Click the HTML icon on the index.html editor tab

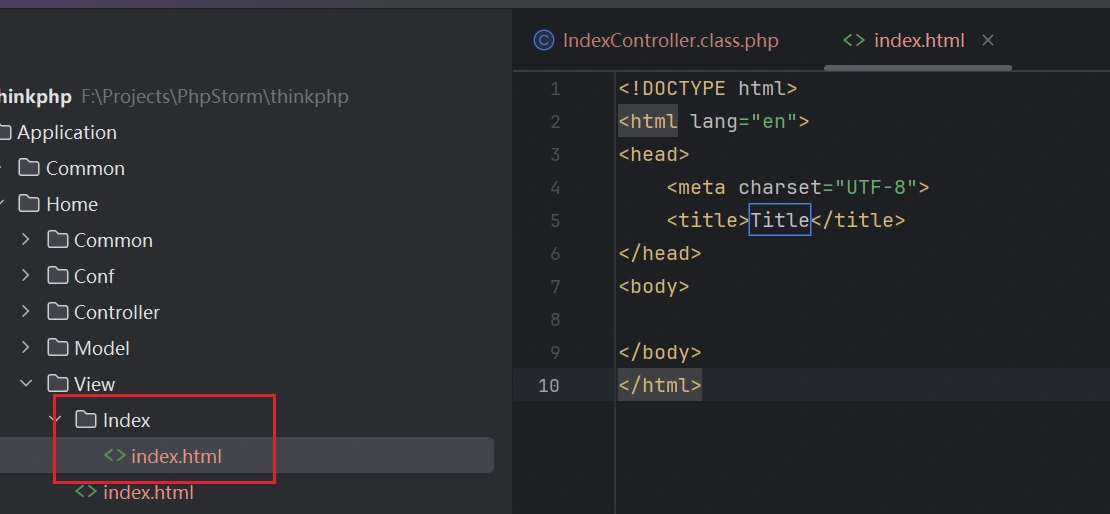click(x=853, y=40)
